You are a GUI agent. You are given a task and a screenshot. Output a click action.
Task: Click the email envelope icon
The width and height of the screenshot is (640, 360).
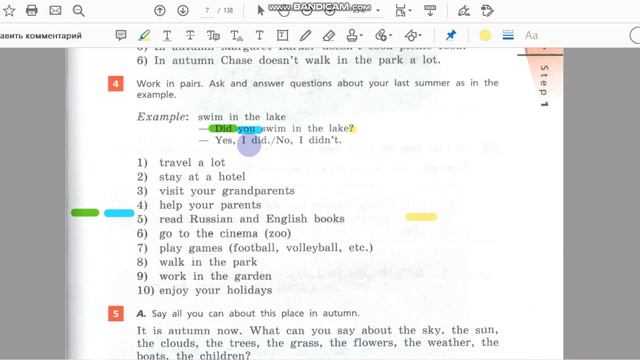(x=55, y=10)
